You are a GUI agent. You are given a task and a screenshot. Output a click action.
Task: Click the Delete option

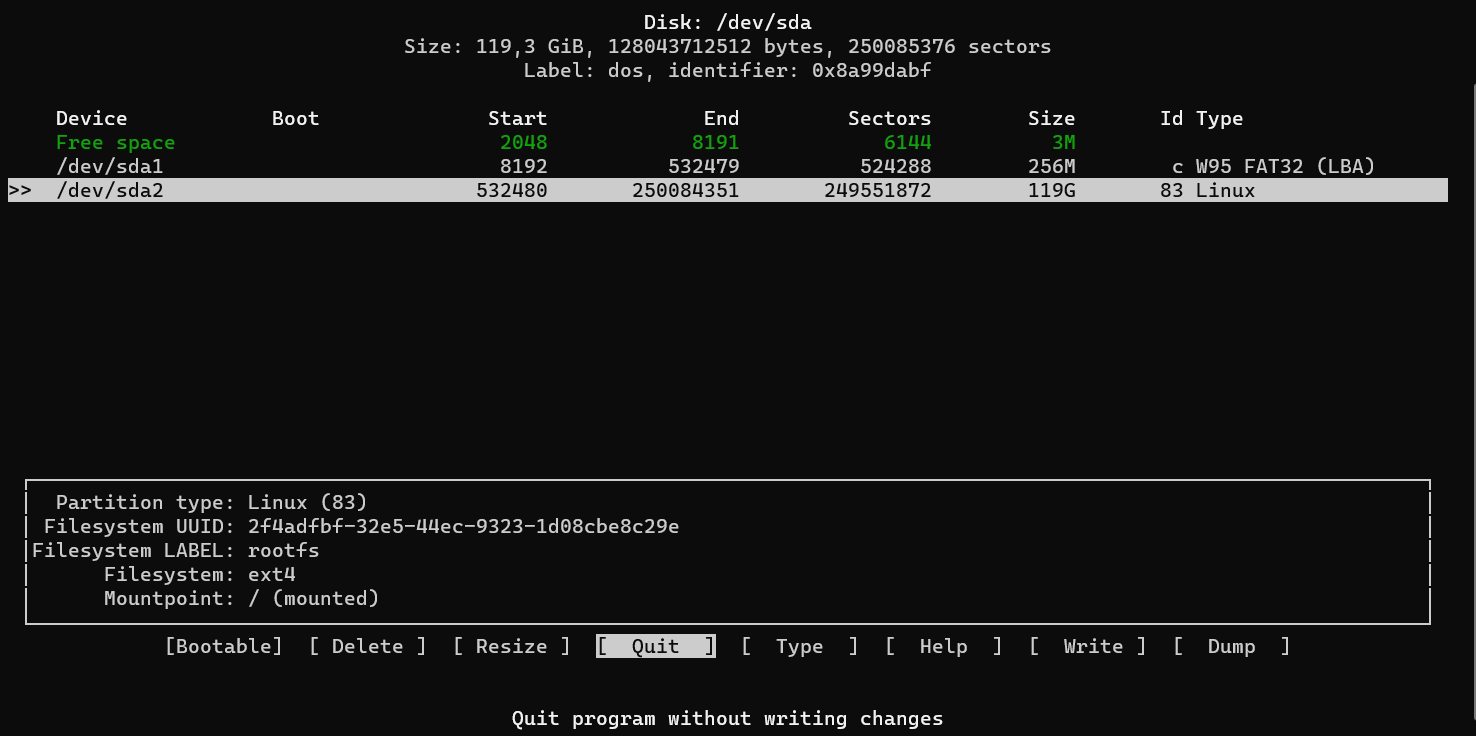(367, 646)
